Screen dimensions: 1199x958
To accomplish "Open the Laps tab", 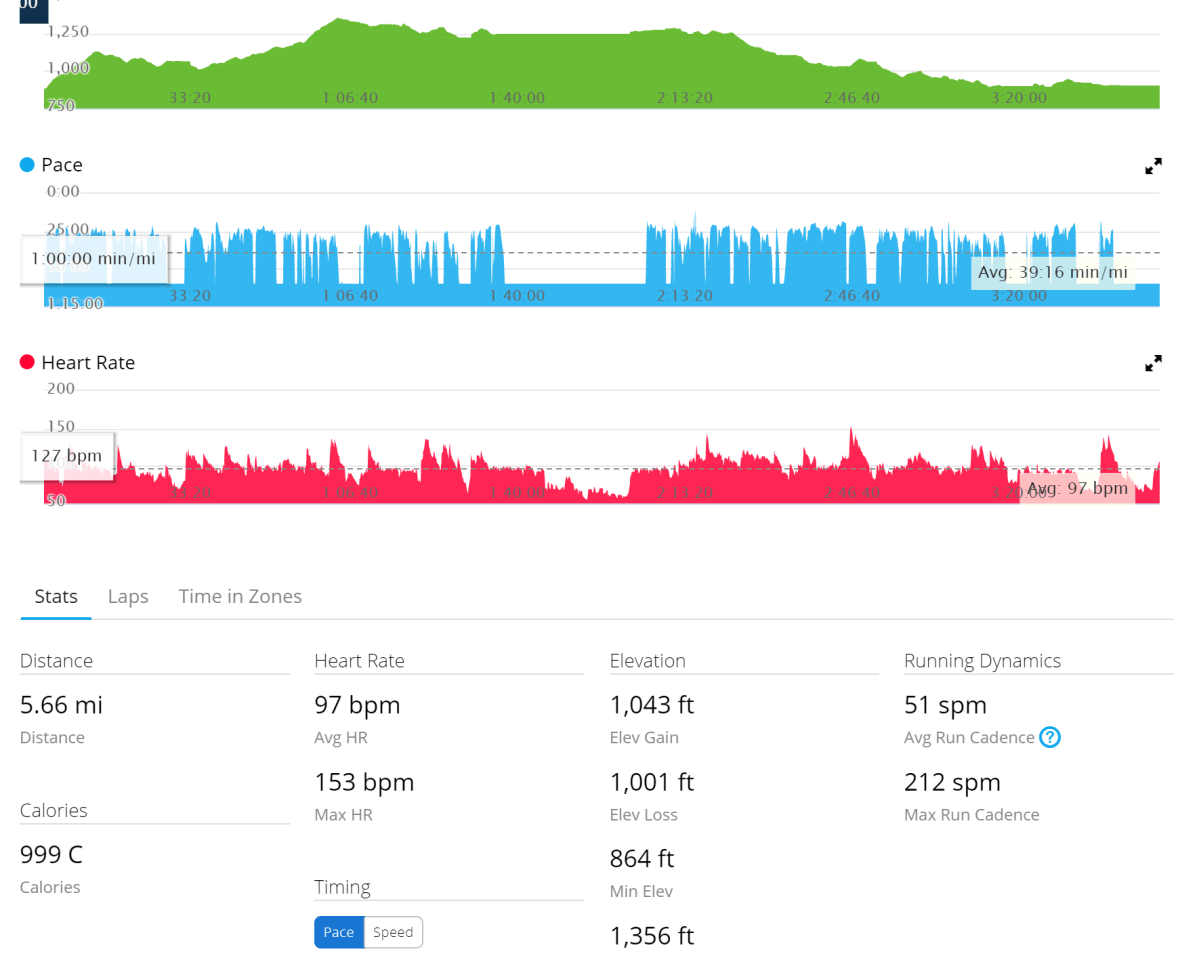I will coord(128,597).
